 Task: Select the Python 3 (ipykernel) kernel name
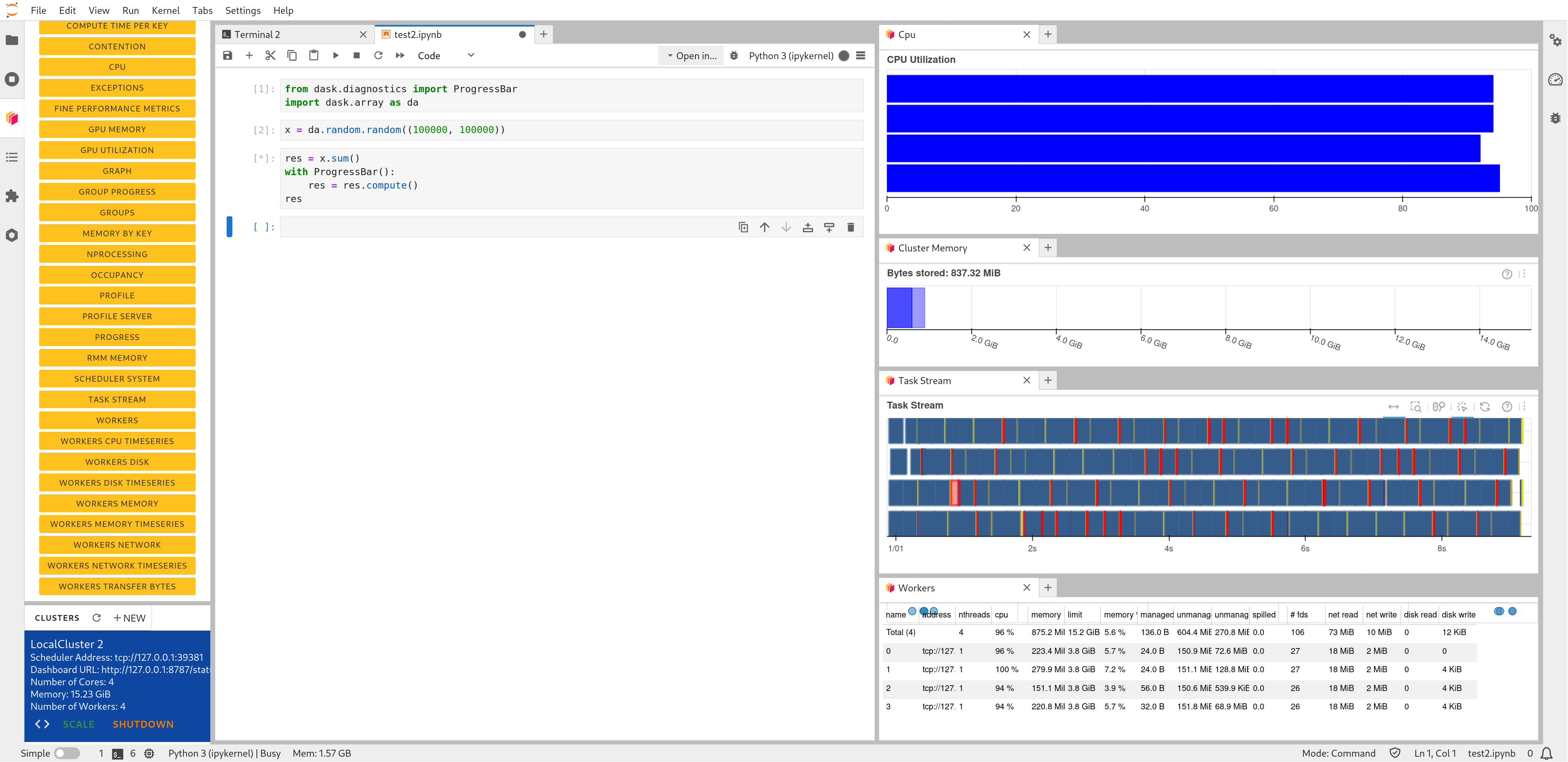tap(791, 56)
